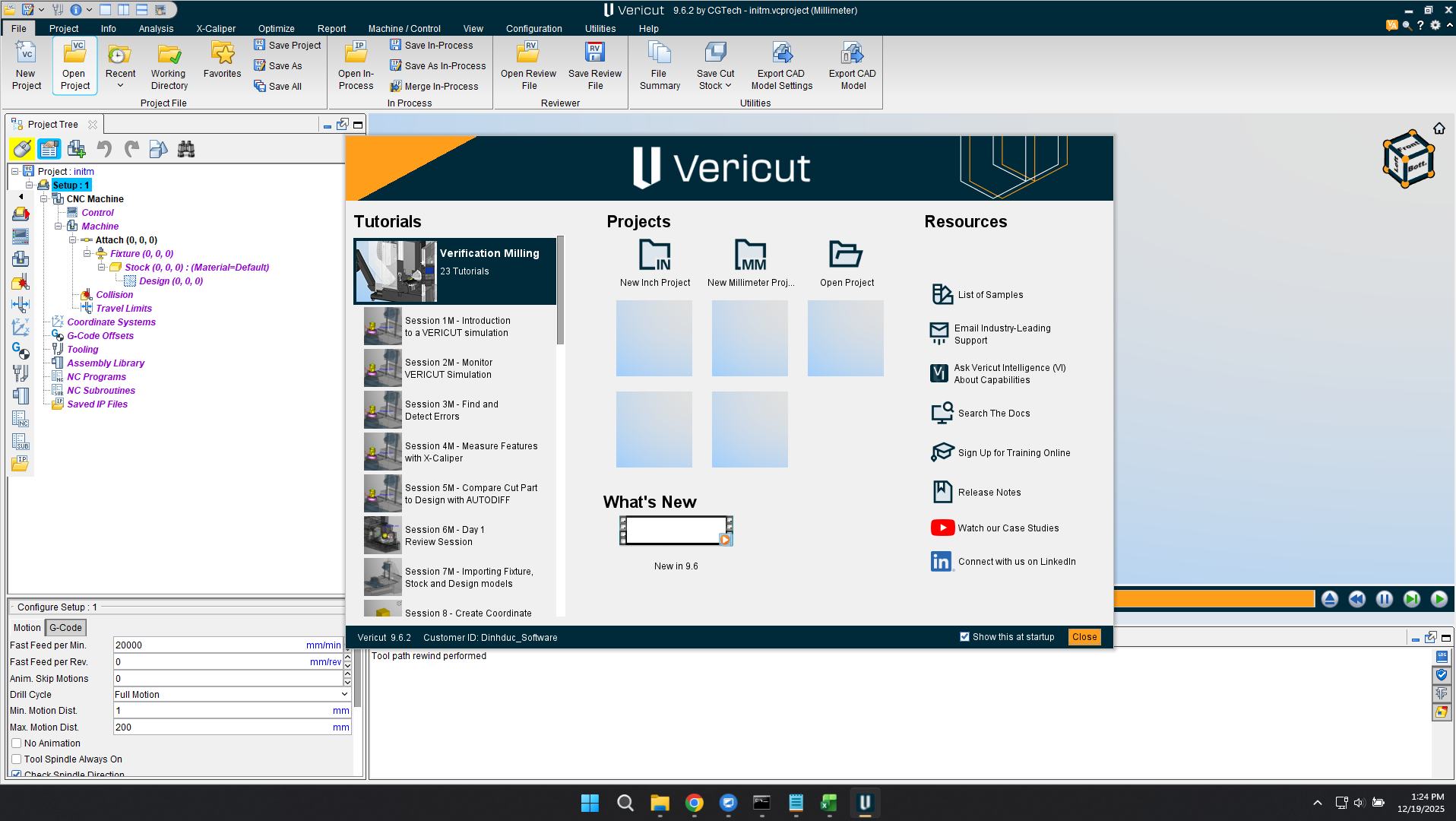The width and height of the screenshot is (1456, 821).
Task: Play the New in 9.6 video thumbnail
Action: pos(676,531)
